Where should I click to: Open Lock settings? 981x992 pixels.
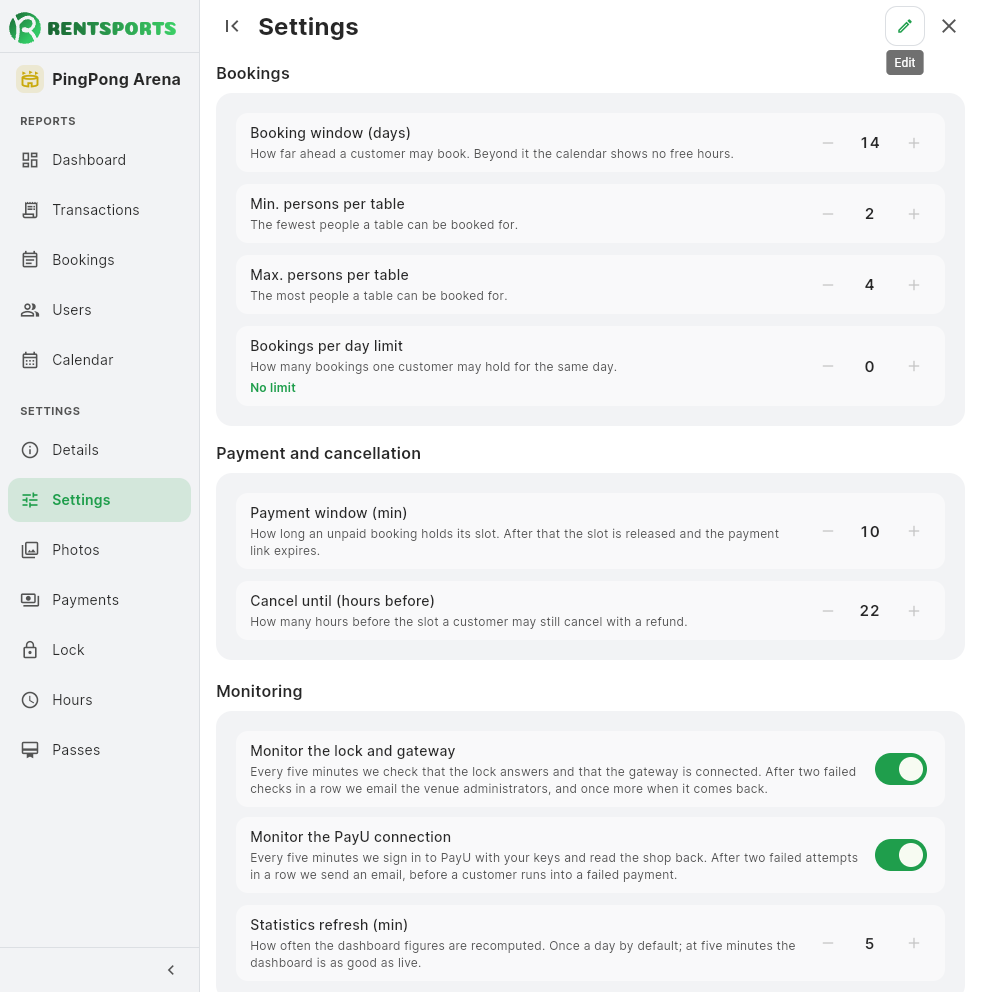pos(99,650)
